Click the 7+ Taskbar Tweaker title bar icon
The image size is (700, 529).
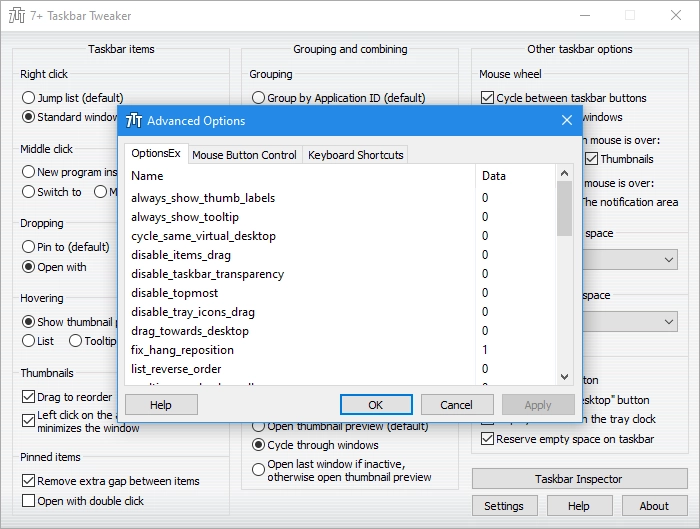(x=17, y=15)
